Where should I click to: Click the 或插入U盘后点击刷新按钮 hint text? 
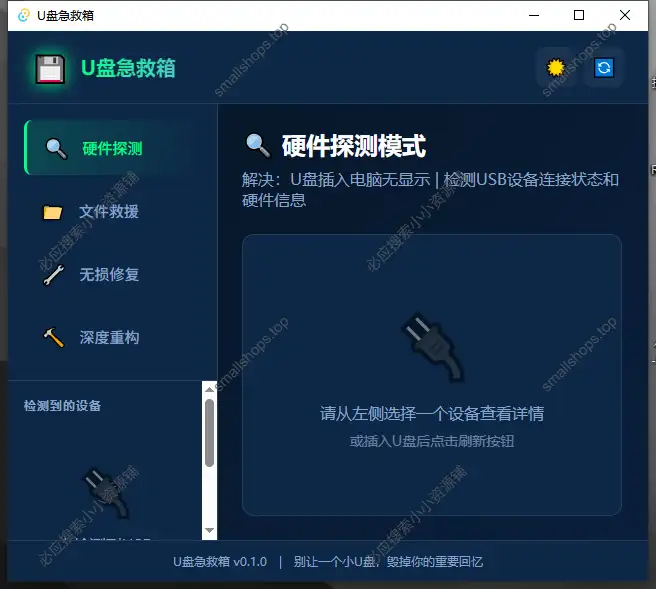432,441
